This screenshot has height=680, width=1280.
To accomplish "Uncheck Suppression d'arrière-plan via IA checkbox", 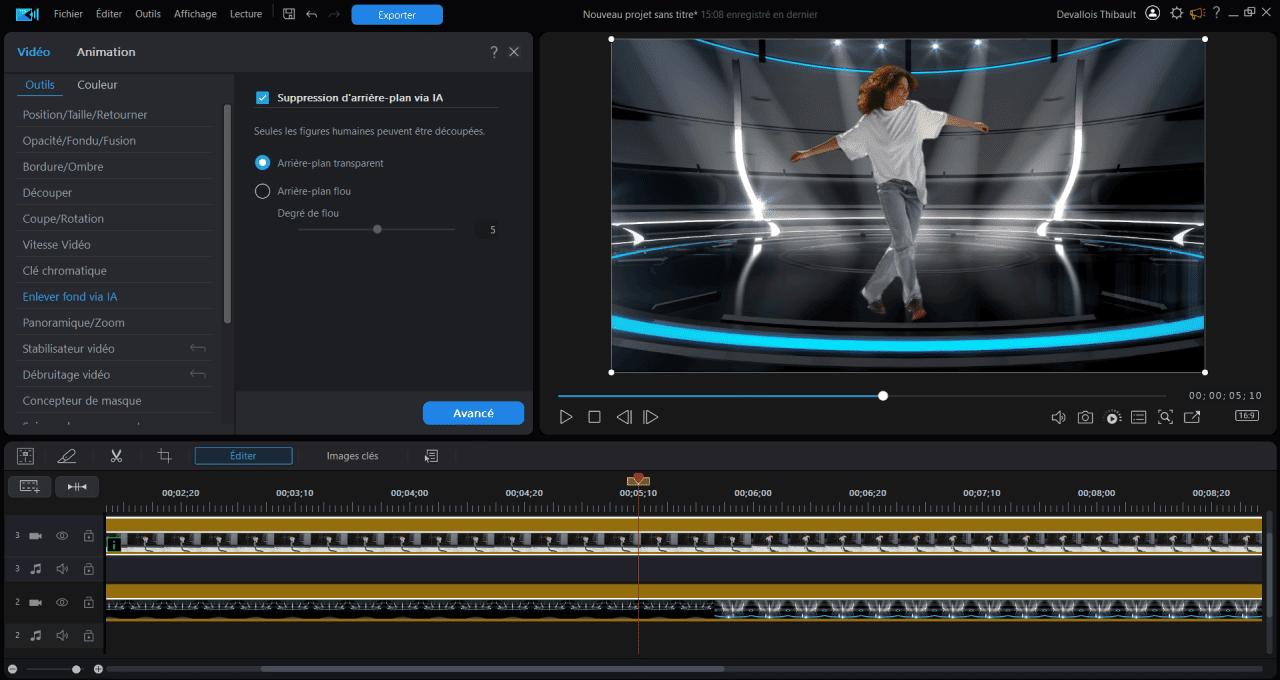I will pyautogui.click(x=263, y=98).
